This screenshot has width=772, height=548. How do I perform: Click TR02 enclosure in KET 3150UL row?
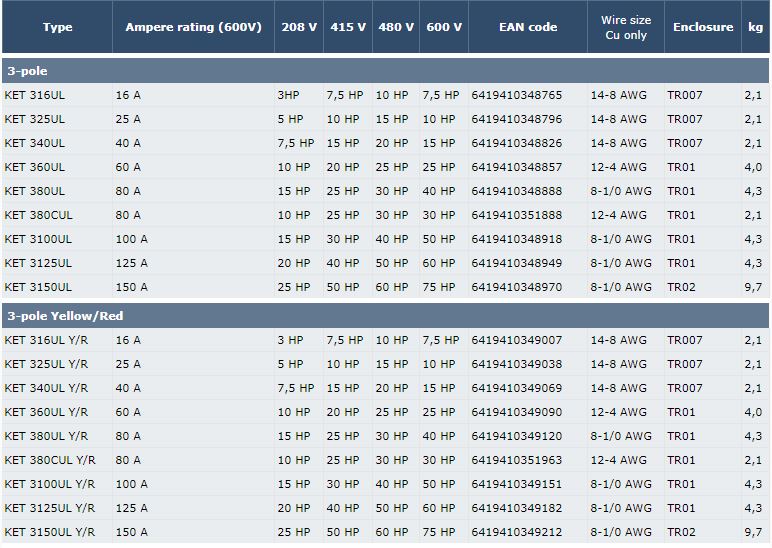click(681, 287)
